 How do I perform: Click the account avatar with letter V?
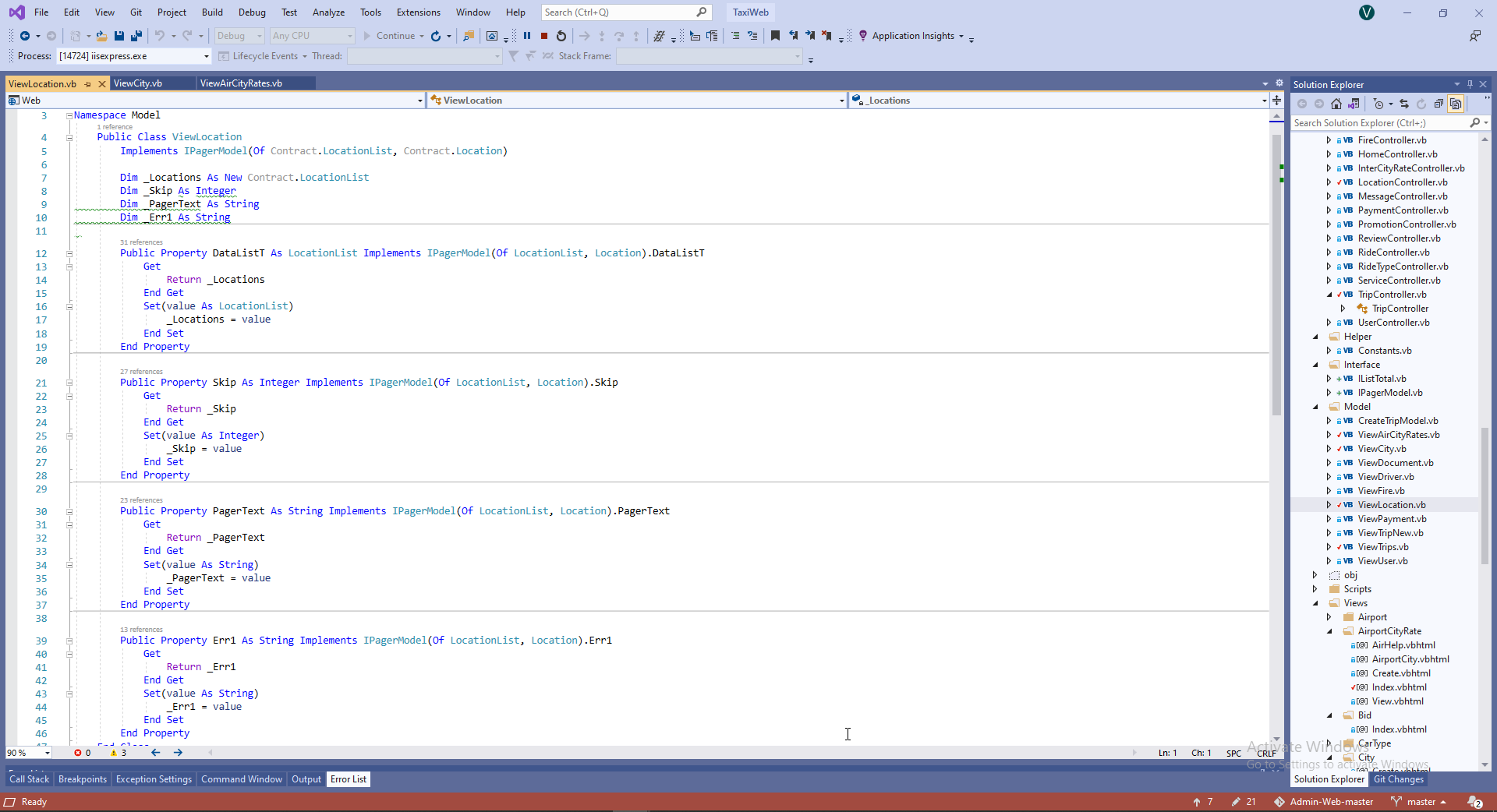(1367, 12)
